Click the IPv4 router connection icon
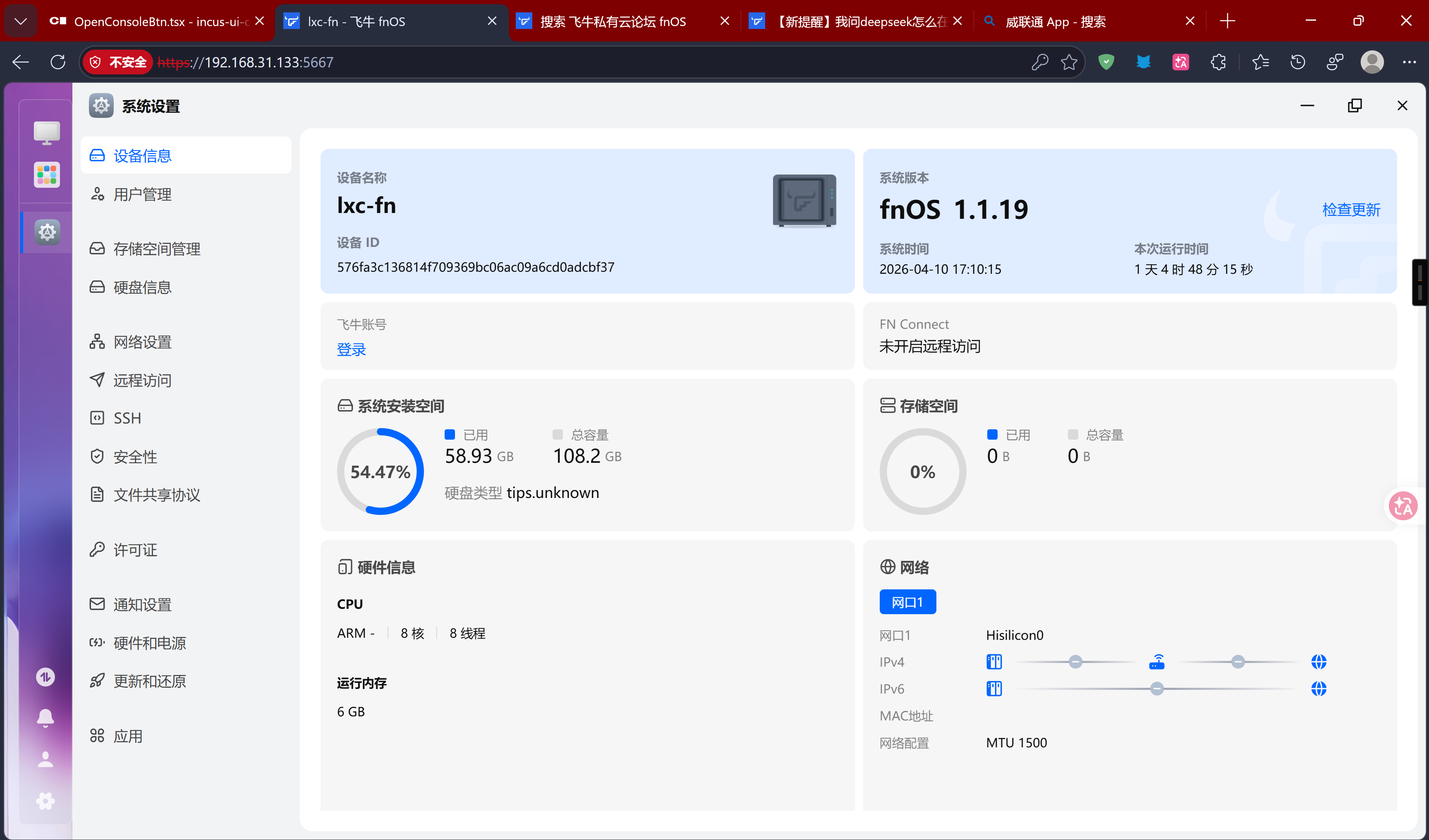The height and width of the screenshot is (840, 1429). pyautogui.click(x=1157, y=662)
